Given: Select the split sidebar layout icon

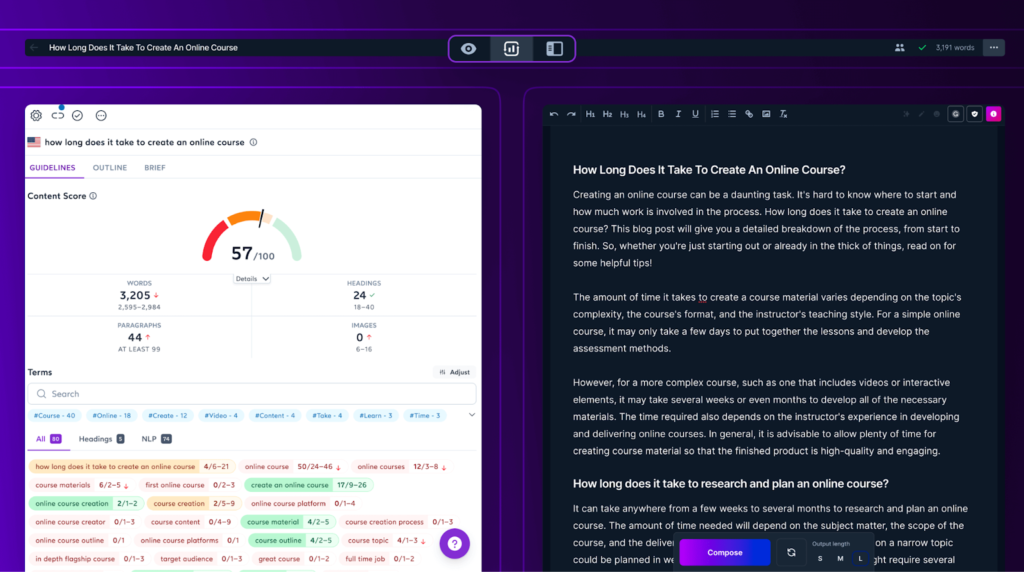Looking at the screenshot, I should (x=554, y=48).
